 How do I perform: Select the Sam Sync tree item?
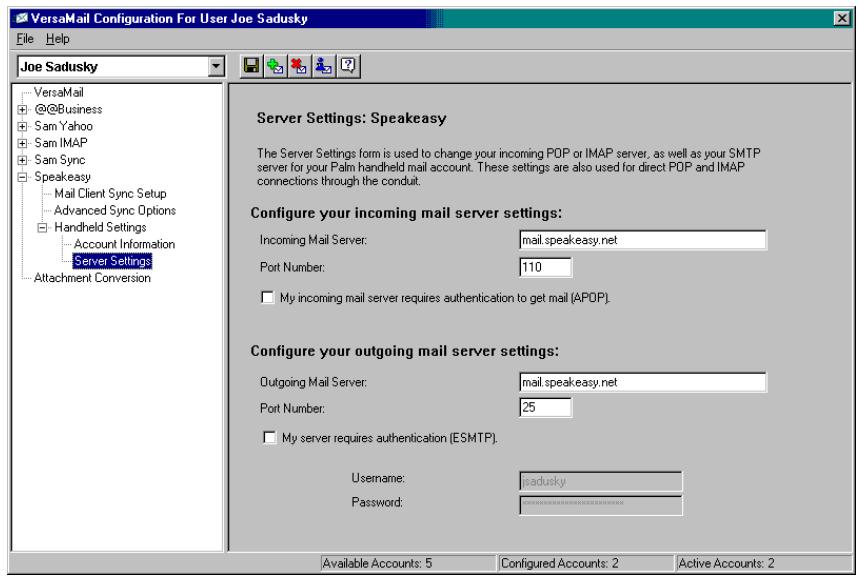pos(60,160)
